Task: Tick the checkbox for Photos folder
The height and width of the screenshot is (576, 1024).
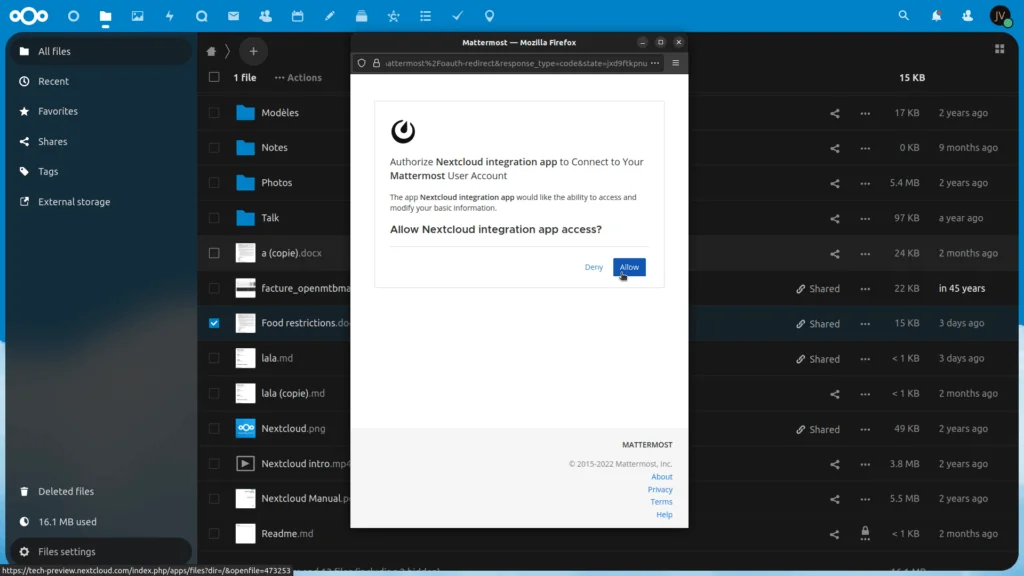Action: click(x=214, y=183)
